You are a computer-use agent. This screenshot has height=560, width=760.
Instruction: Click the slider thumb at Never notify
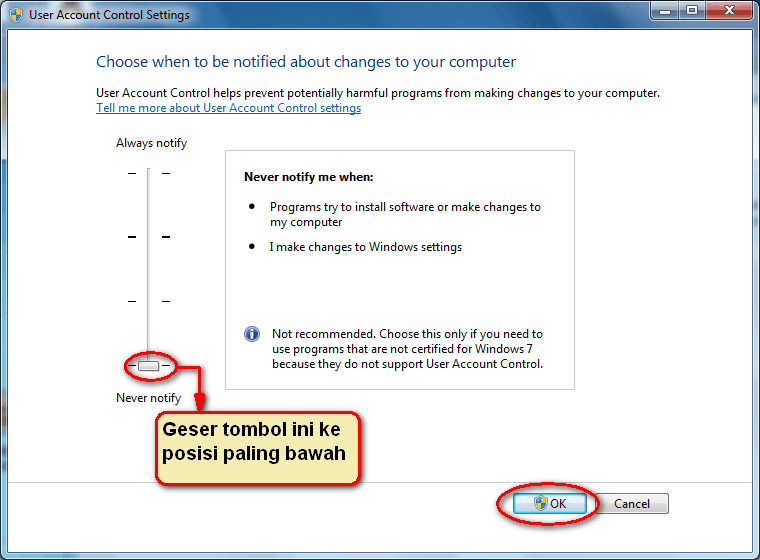pyautogui.click(x=148, y=367)
